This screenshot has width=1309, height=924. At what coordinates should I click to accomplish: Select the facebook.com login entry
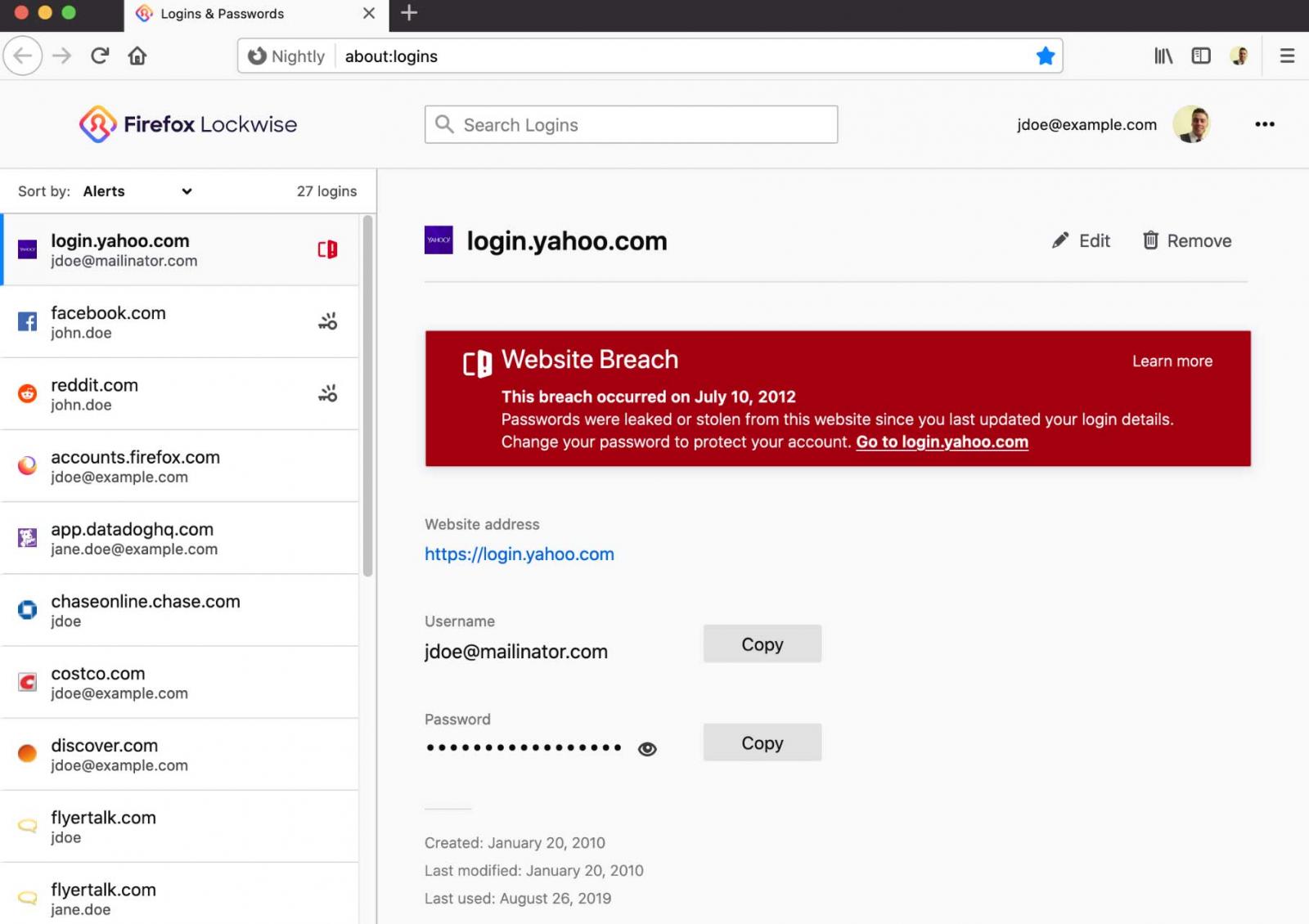(179, 321)
